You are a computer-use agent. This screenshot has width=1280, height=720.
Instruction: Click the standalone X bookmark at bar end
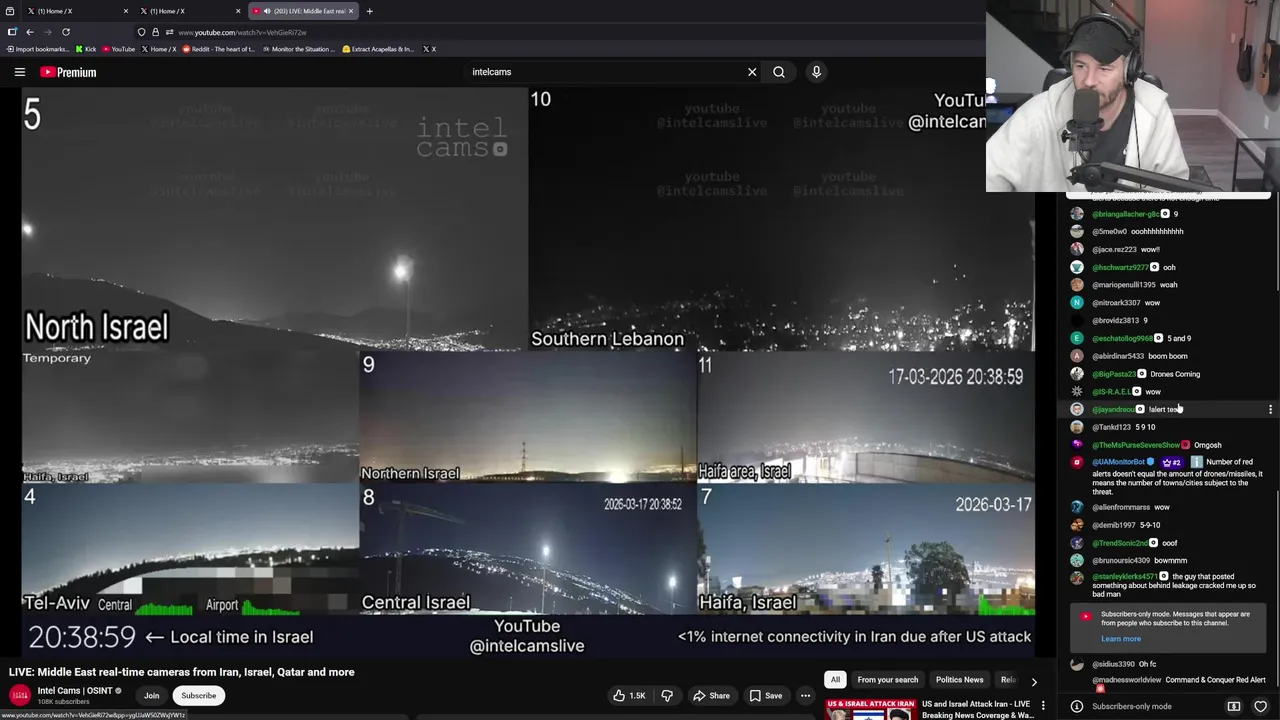click(x=429, y=49)
